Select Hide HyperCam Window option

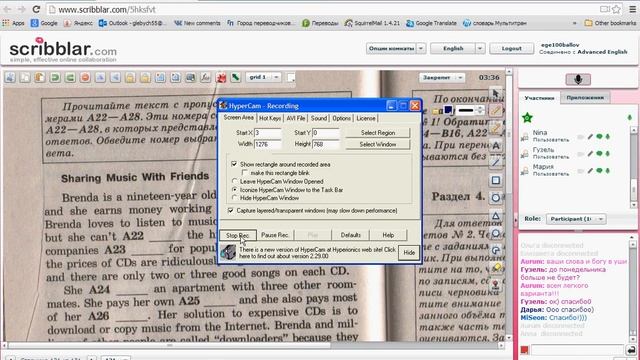pos(234,198)
